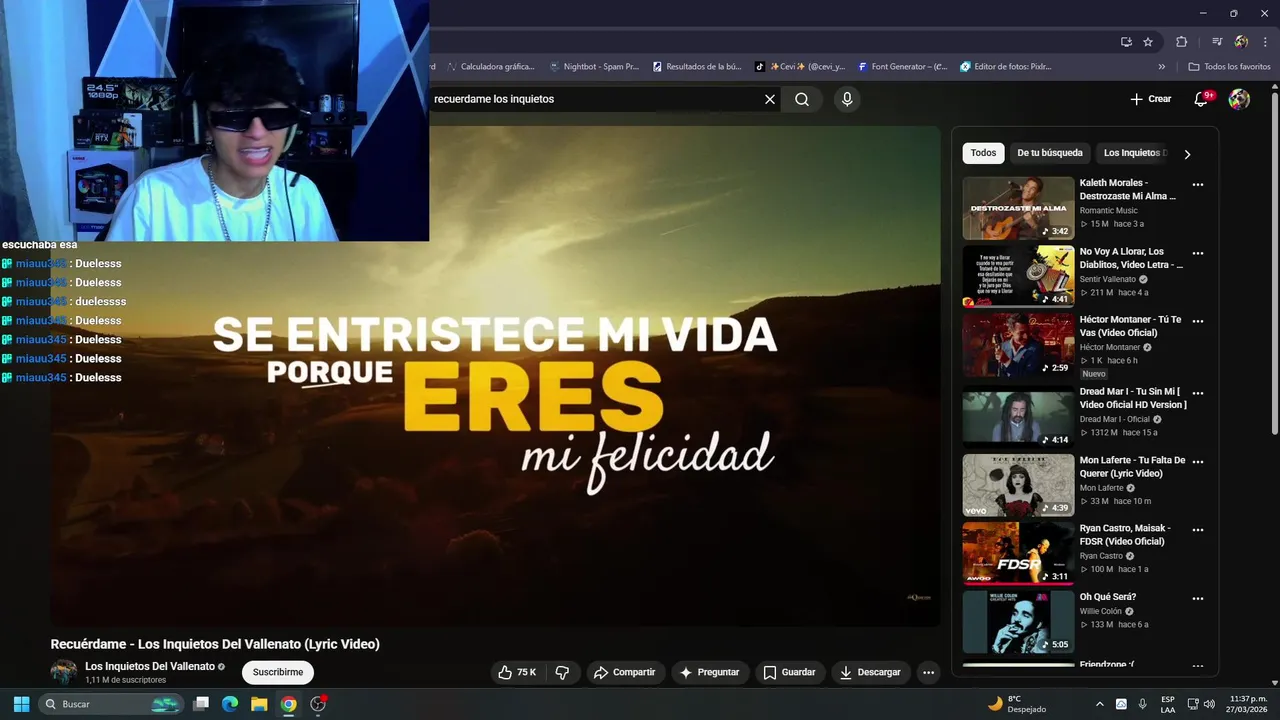This screenshot has height=720, width=1280.
Task: Open the Chrome profile avatar
Action: [1241, 42]
